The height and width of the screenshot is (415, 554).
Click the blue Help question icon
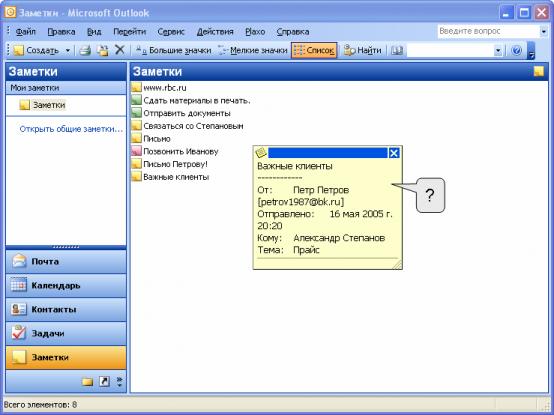516,51
